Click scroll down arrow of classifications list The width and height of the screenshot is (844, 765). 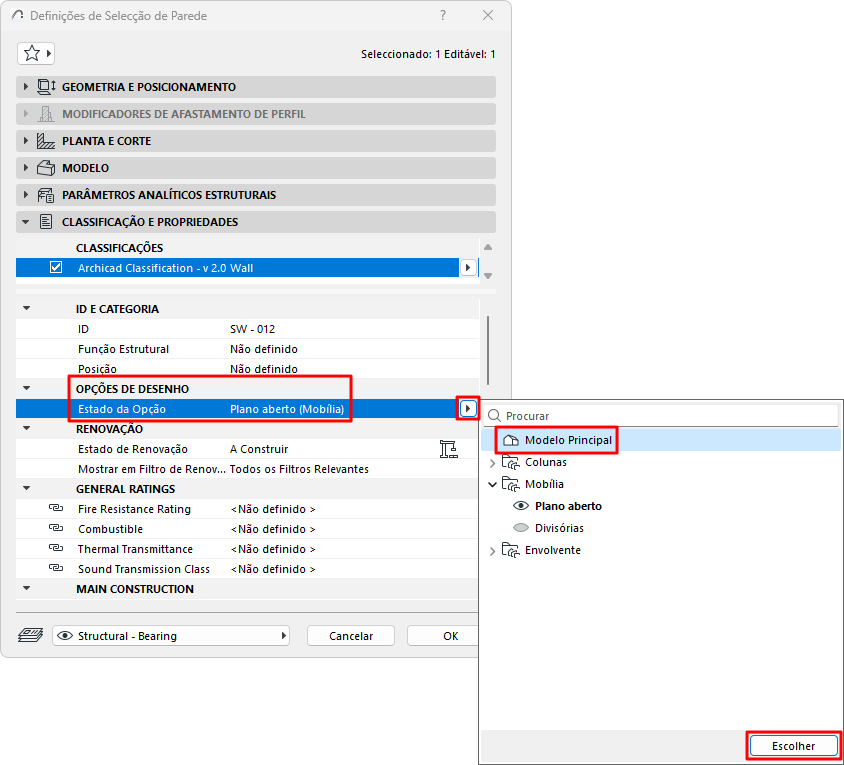point(488,276)
